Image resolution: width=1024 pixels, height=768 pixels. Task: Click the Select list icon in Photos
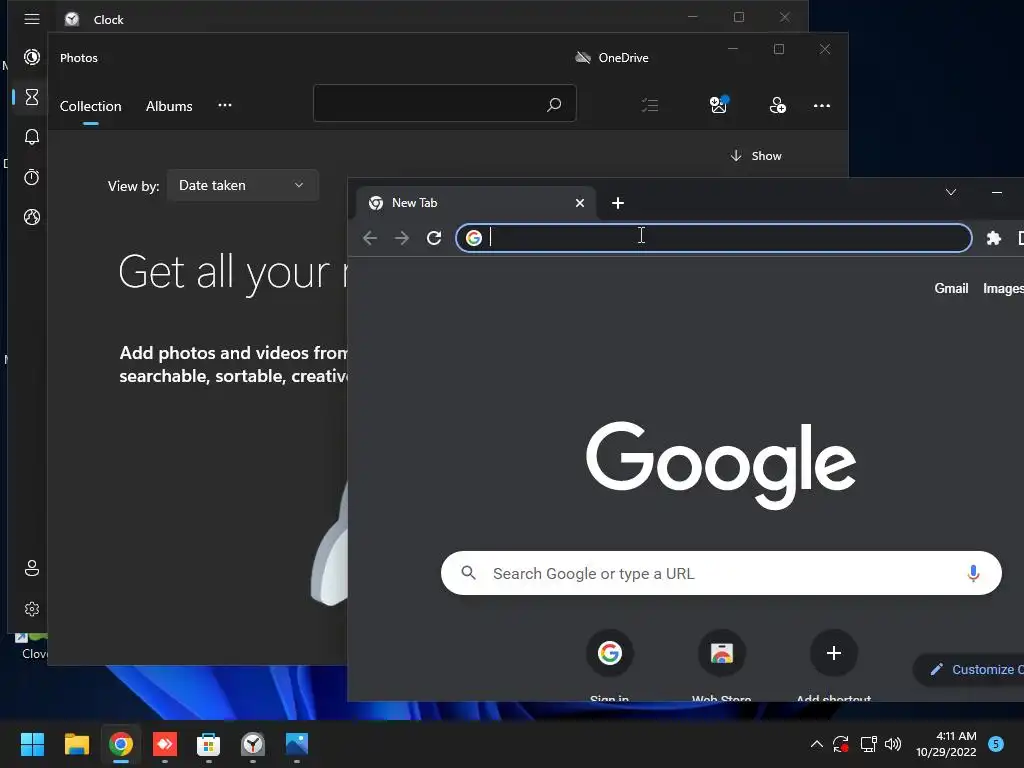coord(650,105)
